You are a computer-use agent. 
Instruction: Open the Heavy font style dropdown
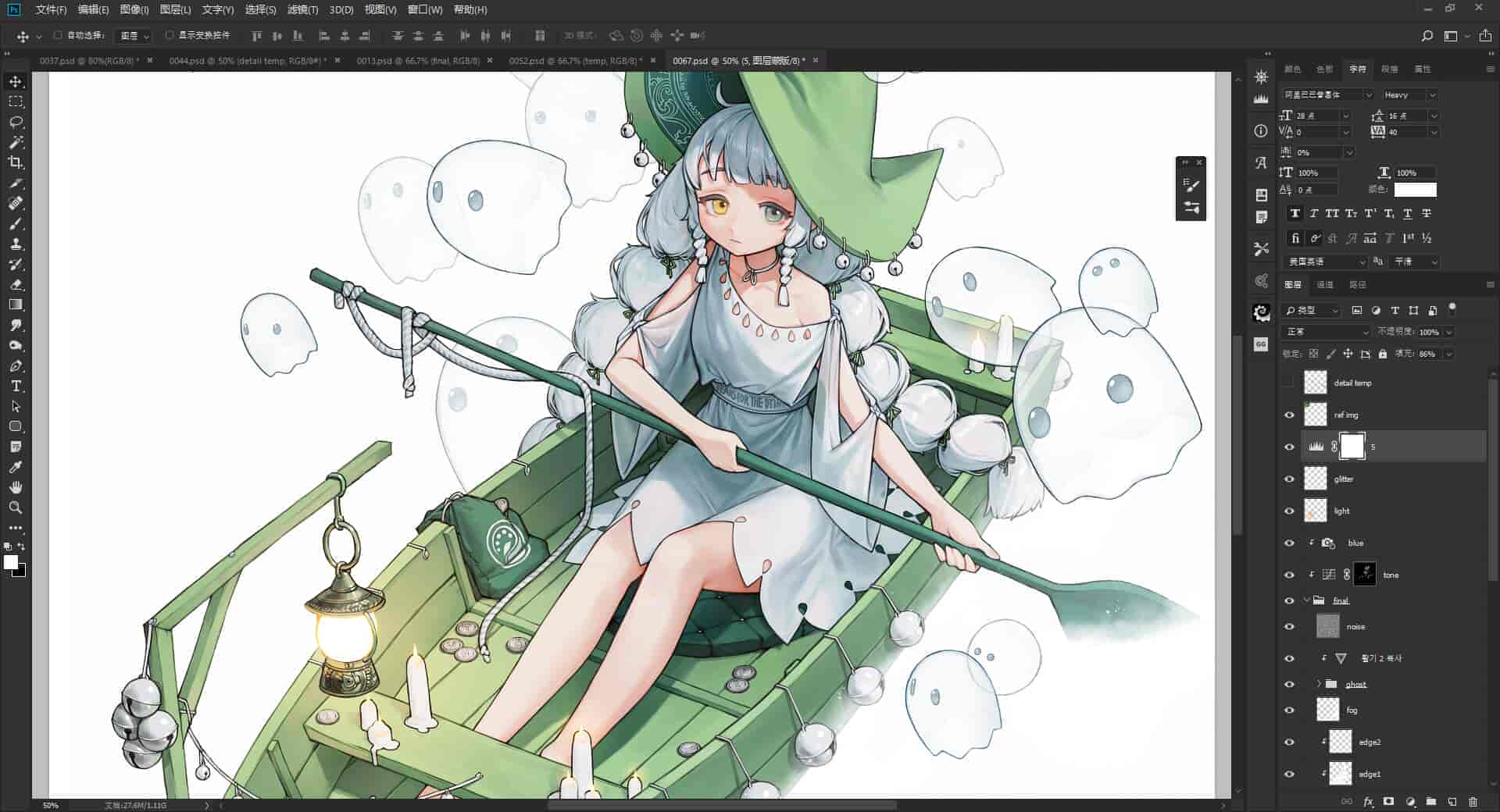[x=1409, y=94]
